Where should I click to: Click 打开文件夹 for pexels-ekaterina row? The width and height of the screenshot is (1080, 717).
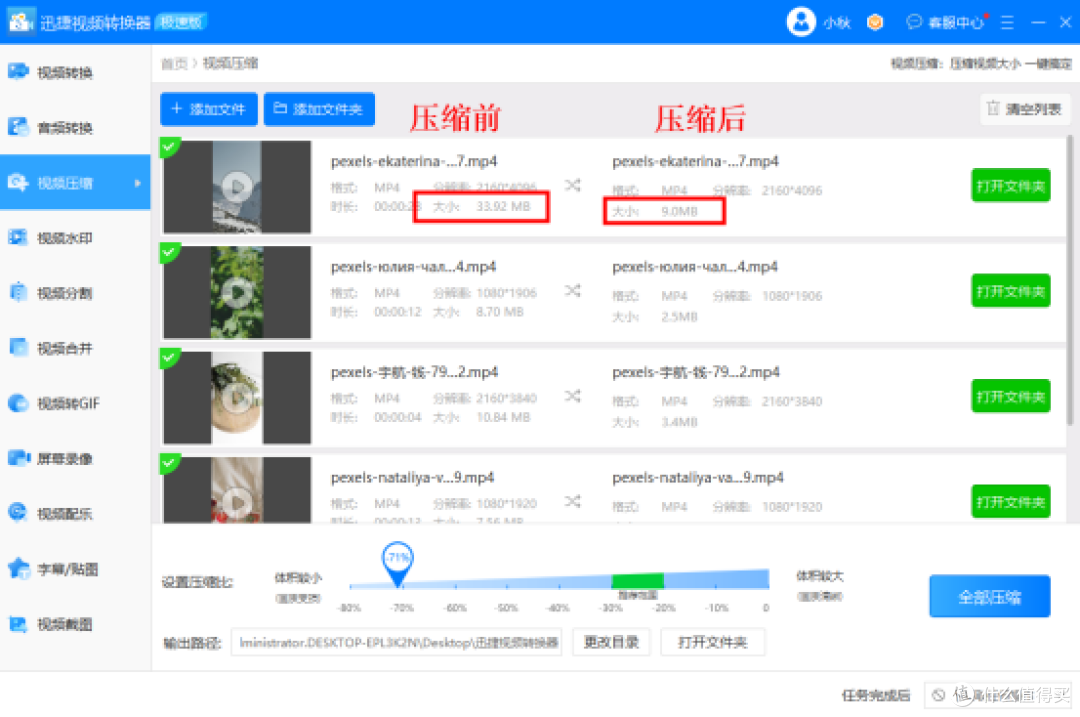tap(1010, 186)
